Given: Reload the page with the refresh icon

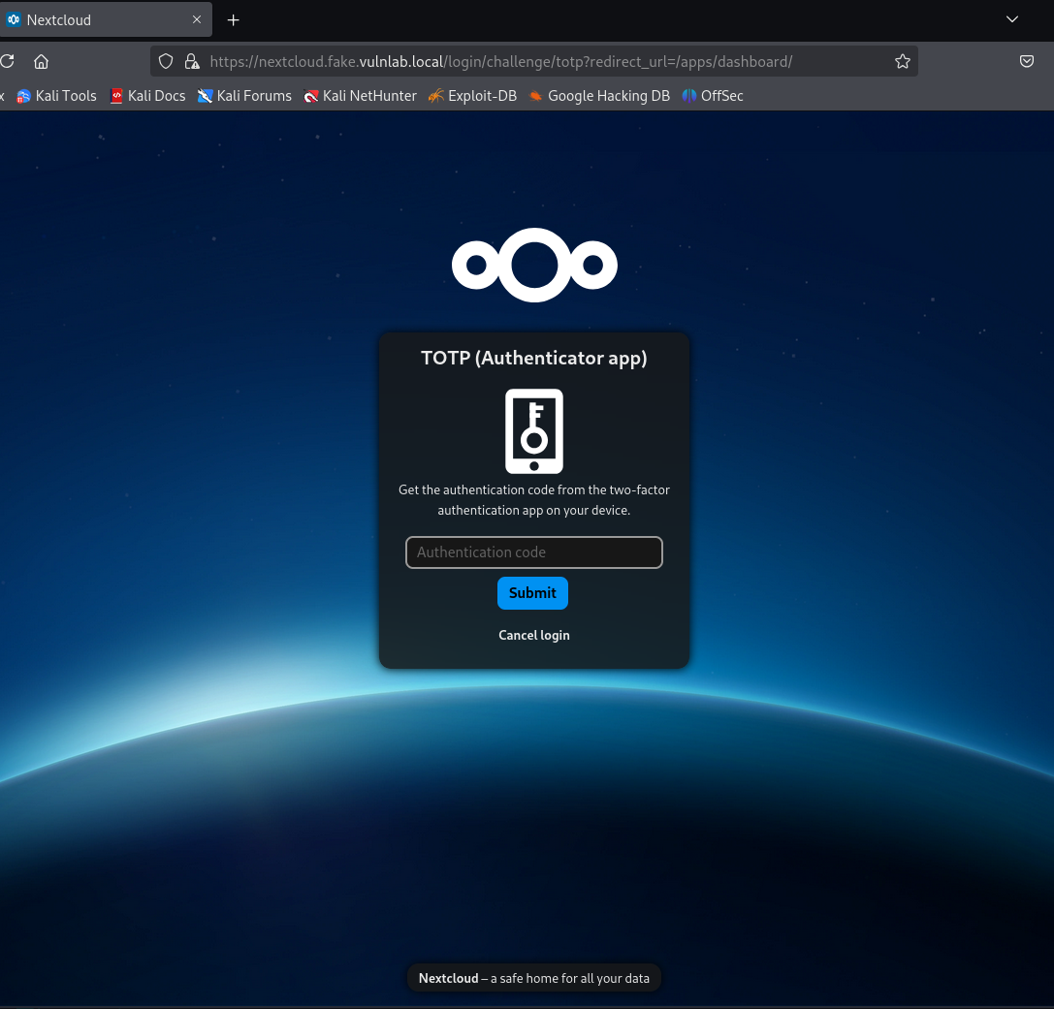Looking at the screenshot, I should pyautogui.click(x=8, y=61).
